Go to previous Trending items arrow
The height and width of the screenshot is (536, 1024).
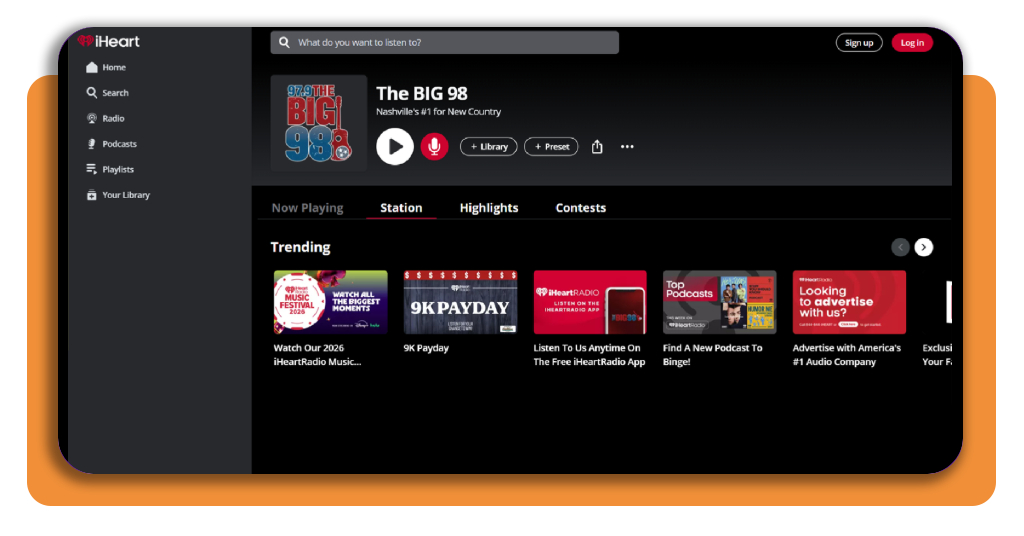click(901, 247)
